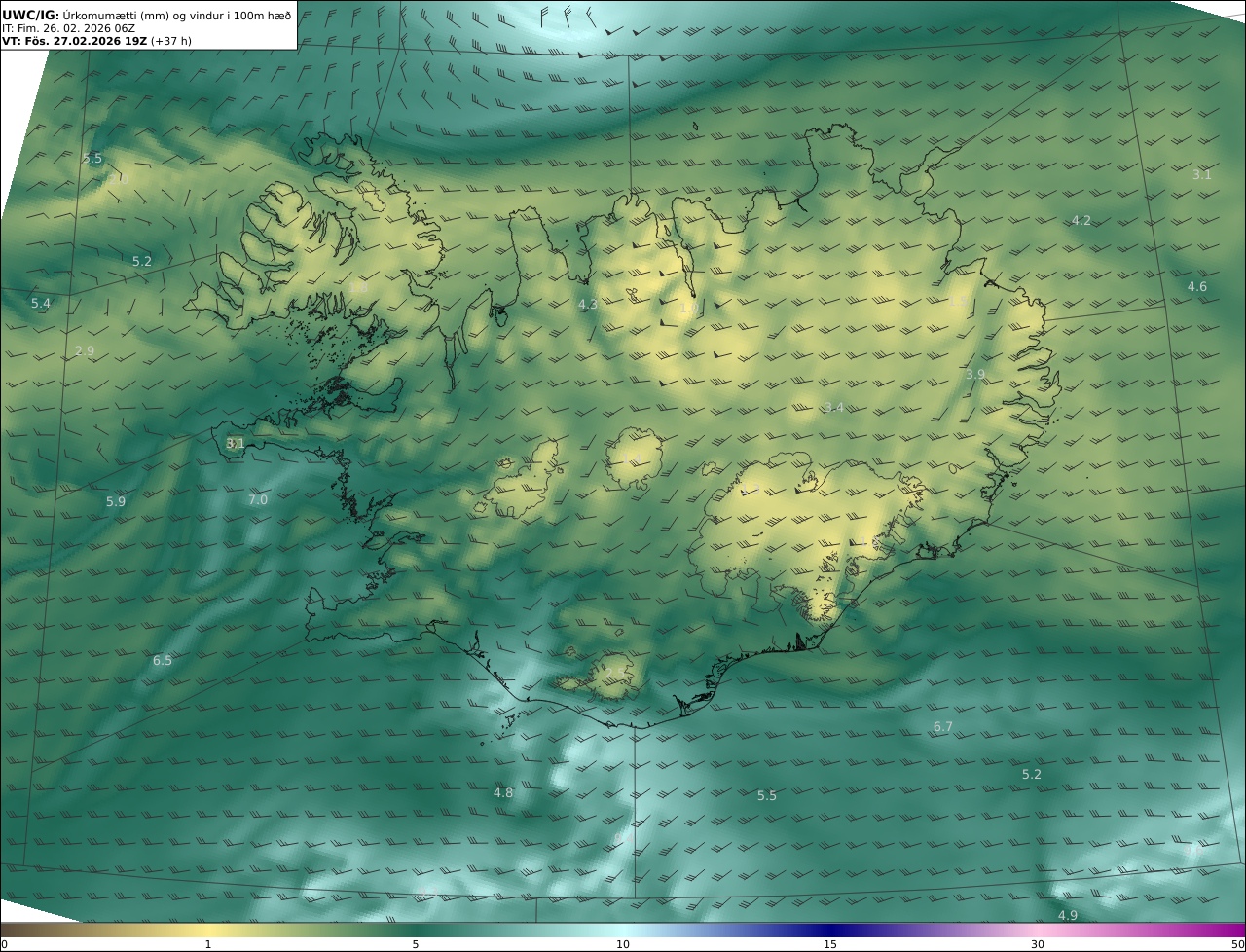Click the 5.4 value on the map

coord(40,304)
